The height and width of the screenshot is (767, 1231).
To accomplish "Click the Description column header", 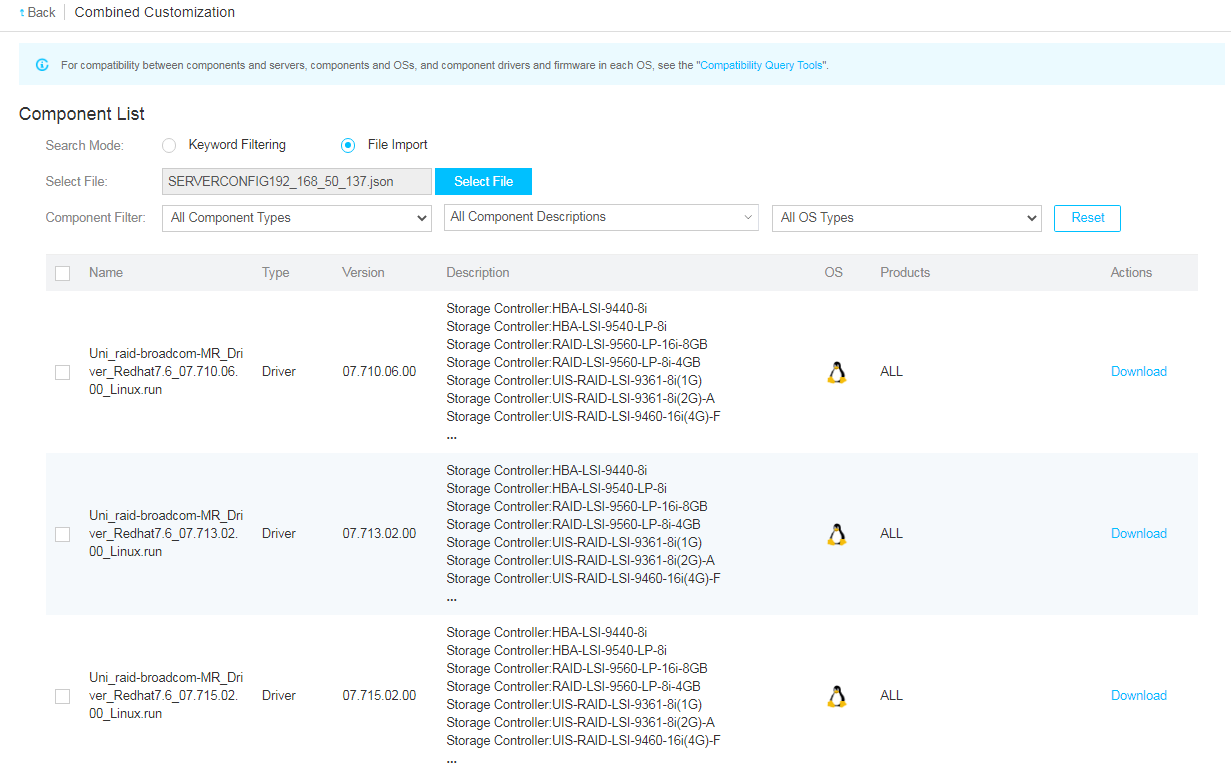I will [478, 273].
